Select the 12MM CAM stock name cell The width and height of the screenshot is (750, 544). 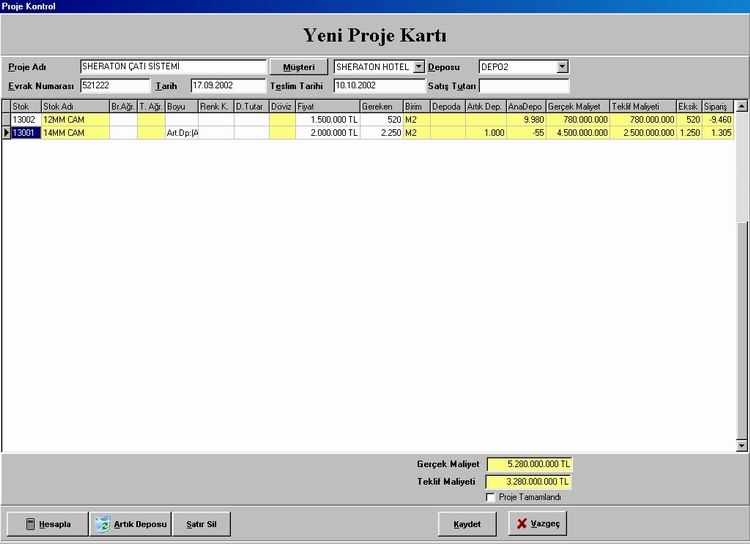(74, 119)
